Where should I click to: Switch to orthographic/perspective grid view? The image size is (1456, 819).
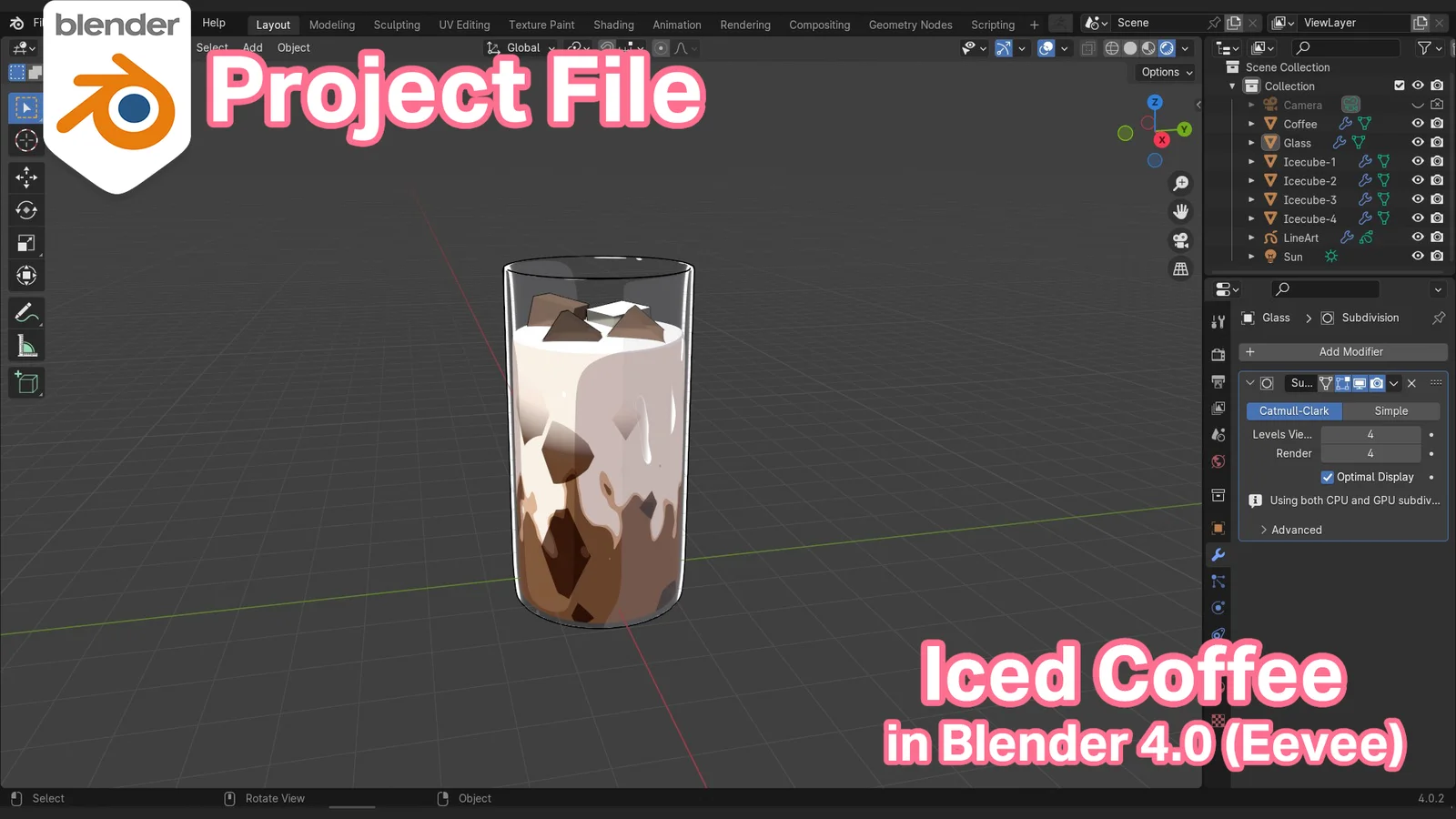pyautogui.click(x=1180, y=269)
